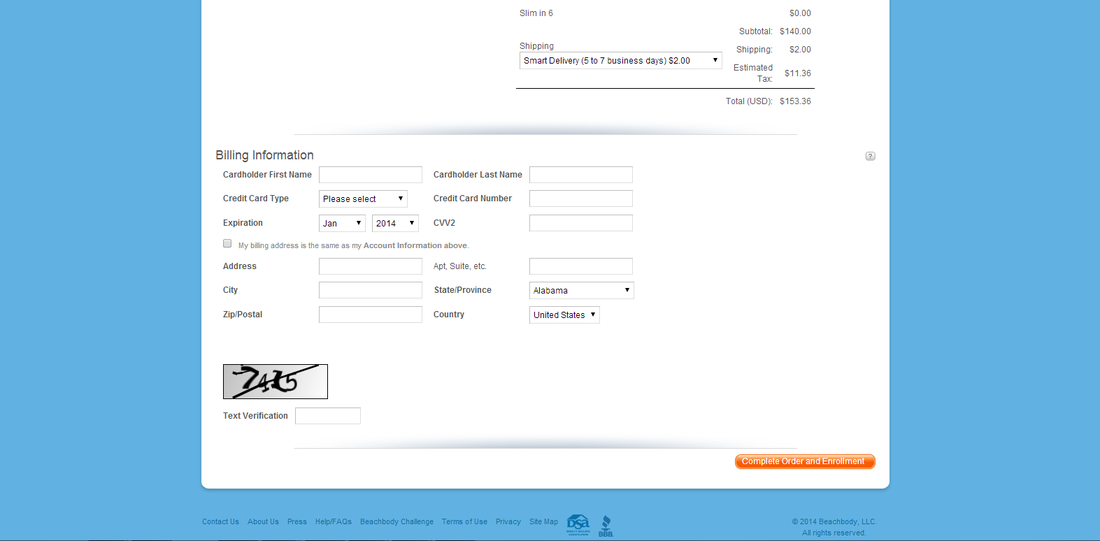Focus the Address field
The image size is (1100, 541).
coord(370,267)
